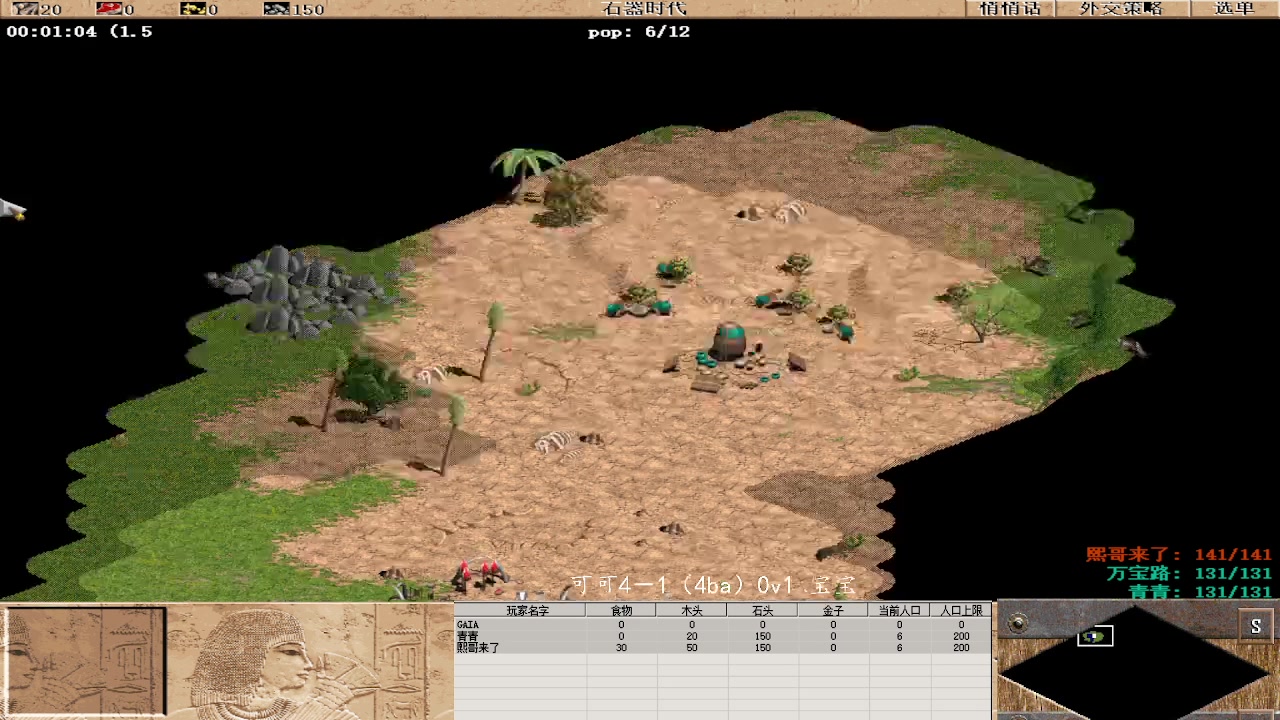The width and height of the screenshot is (1280, 720).
Task: Click the wood value 50 for 熙哥来了
Action: (692, 648)
